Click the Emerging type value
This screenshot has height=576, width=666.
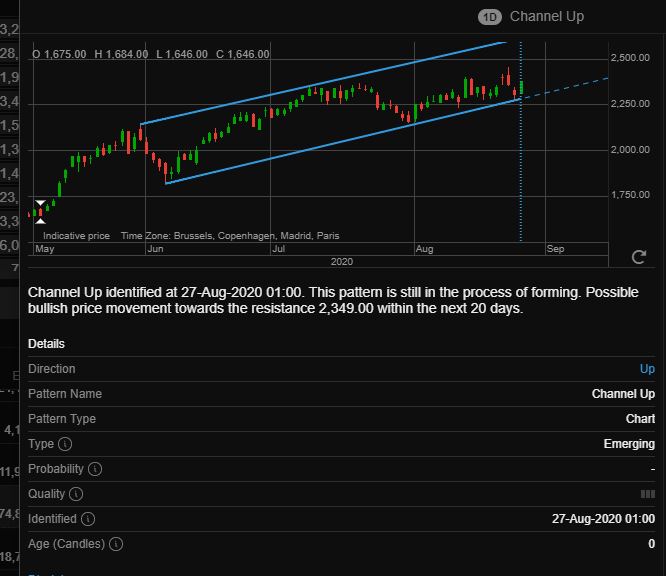click(629, 444)
